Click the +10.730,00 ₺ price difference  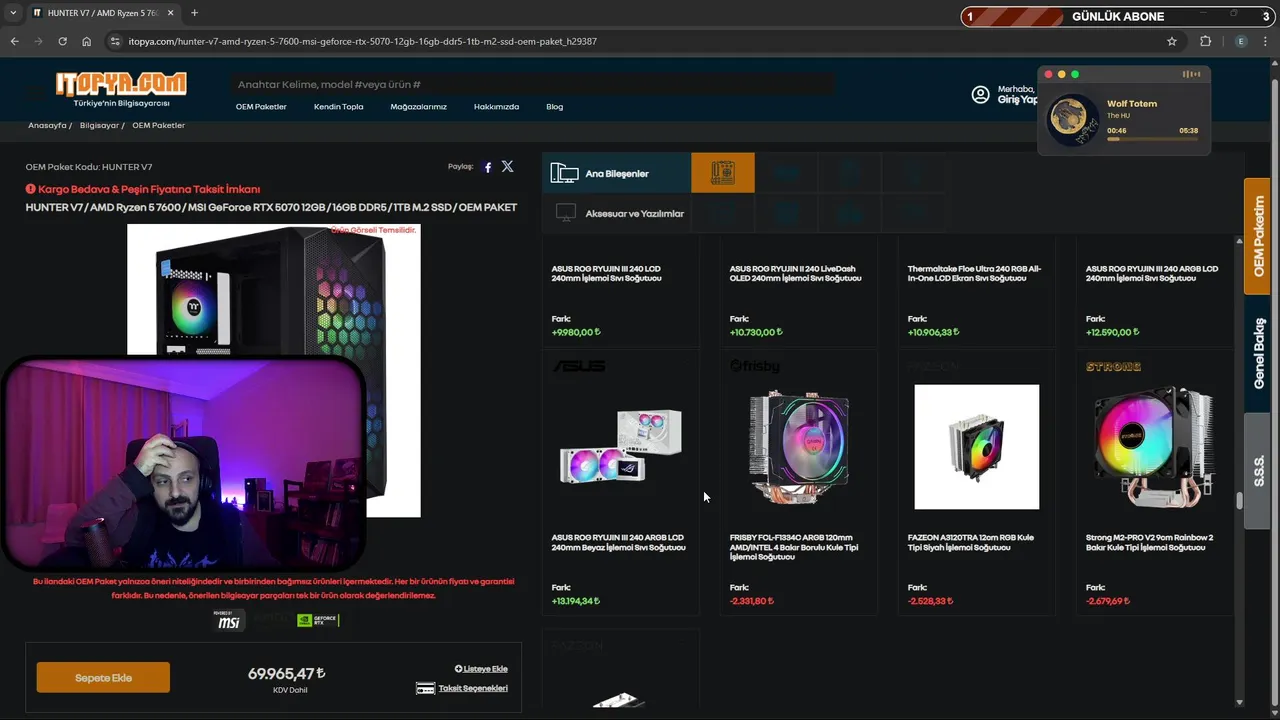pos(756,332)
